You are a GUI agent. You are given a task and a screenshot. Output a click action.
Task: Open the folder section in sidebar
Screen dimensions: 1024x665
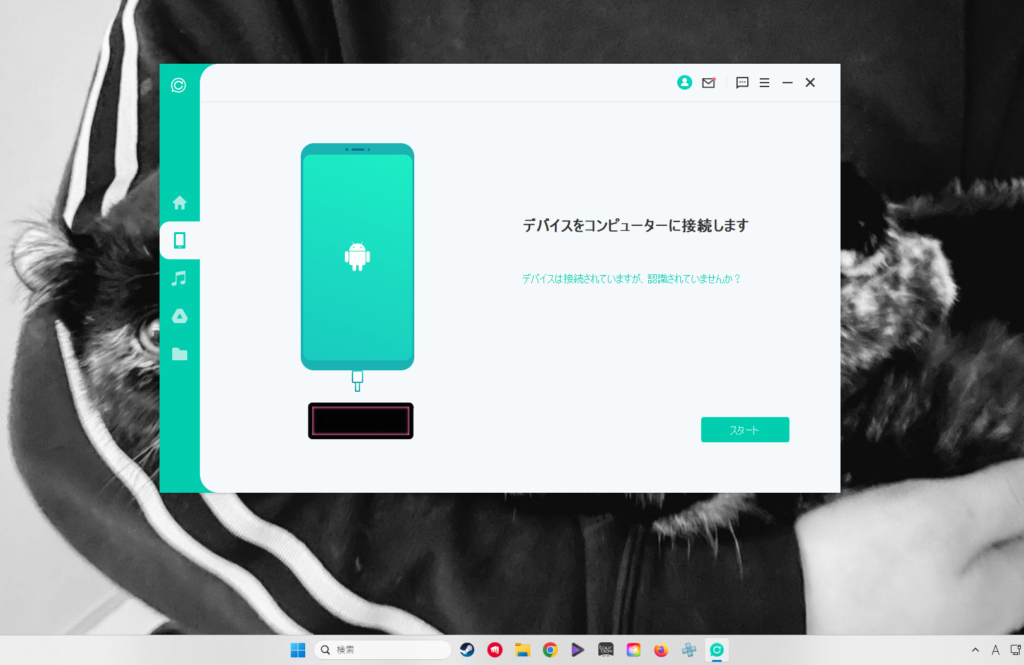tap(180, 354)
